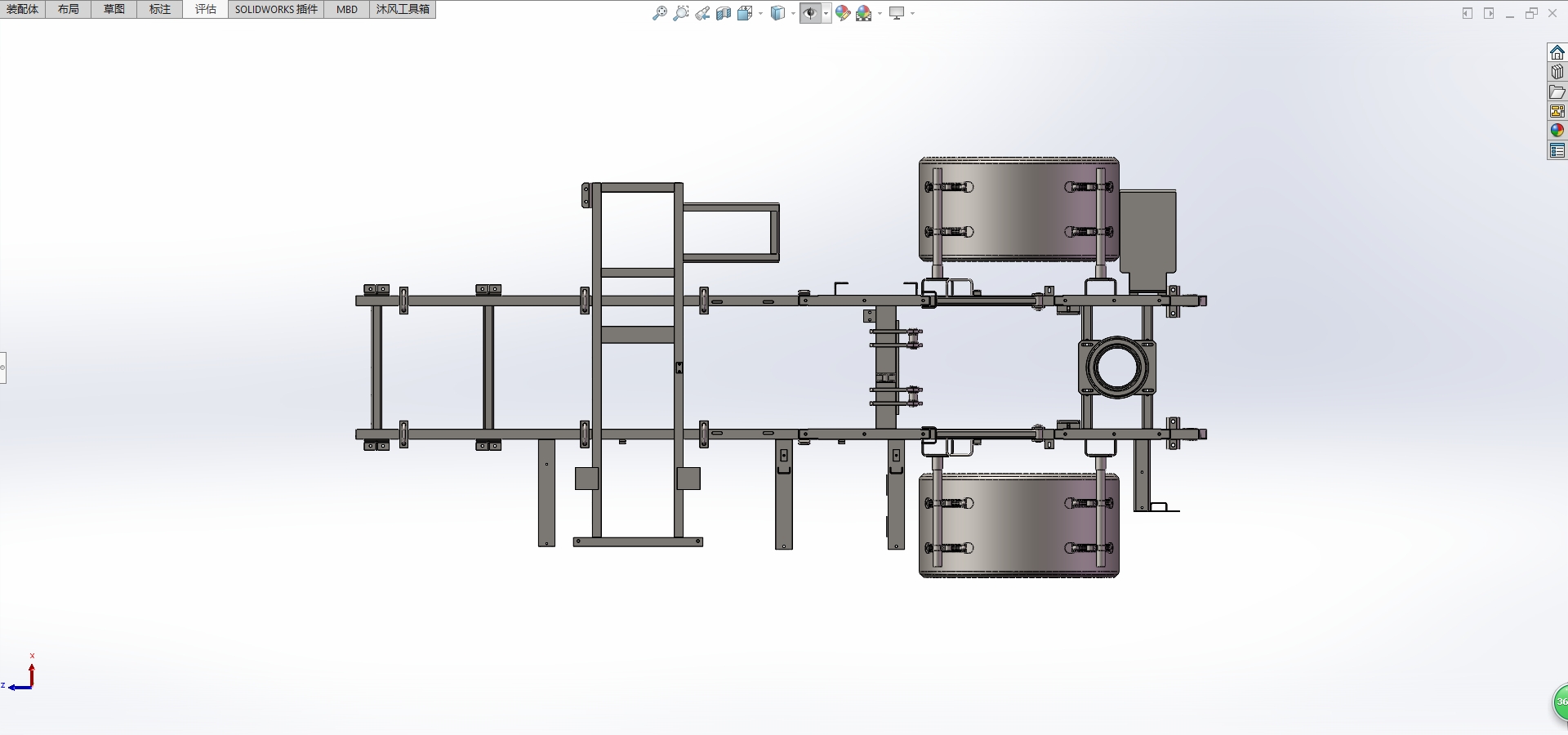Open Appearances, Scenes and Decals pane
1568x735 pixels.
[1557, 131]
